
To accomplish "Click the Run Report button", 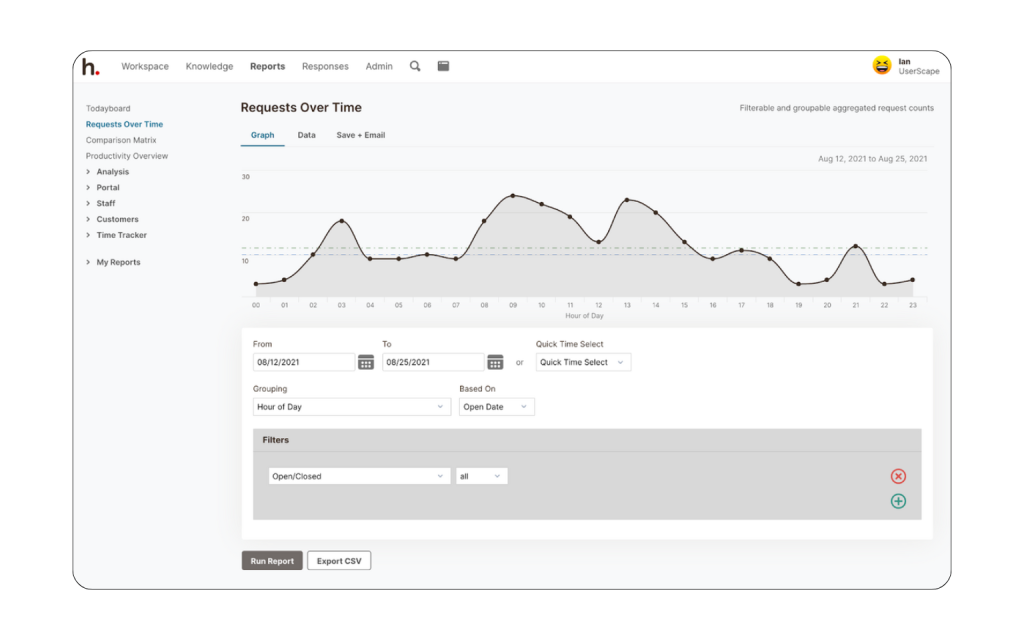I will point(272,561).
